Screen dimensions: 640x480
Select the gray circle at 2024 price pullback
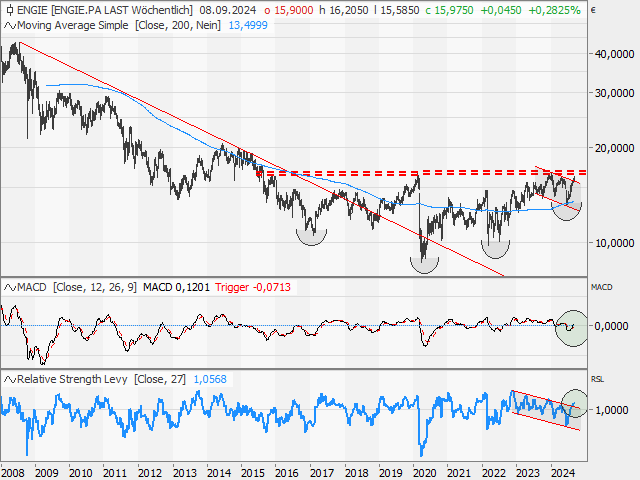pos(567,211)
